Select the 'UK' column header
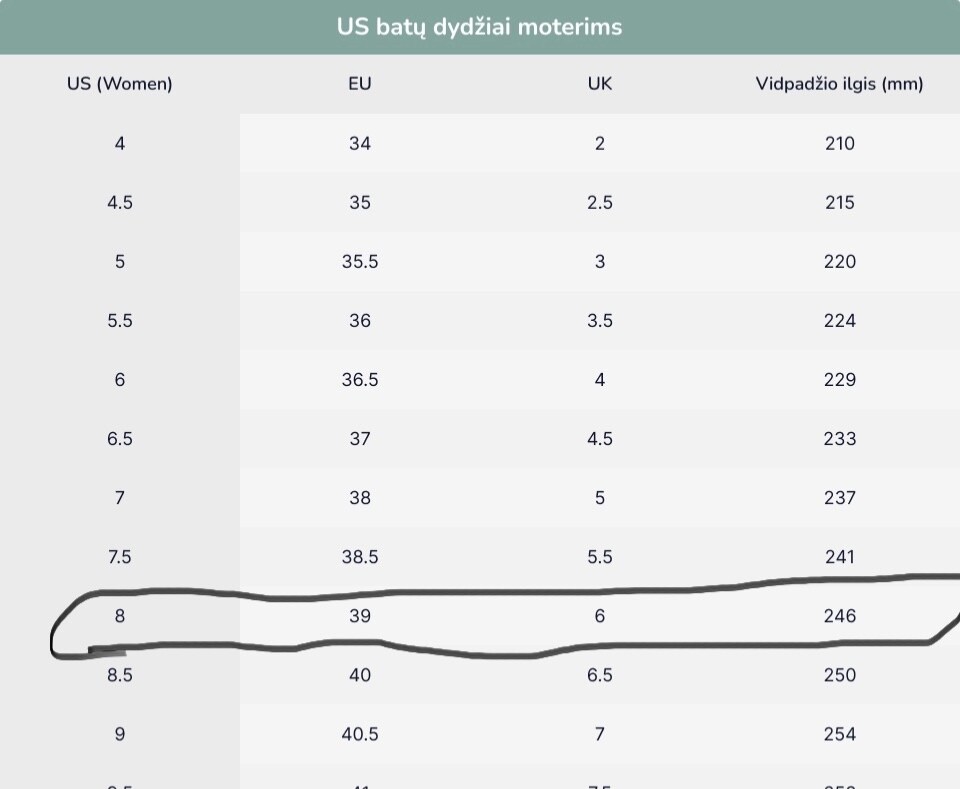 point(600,84)
